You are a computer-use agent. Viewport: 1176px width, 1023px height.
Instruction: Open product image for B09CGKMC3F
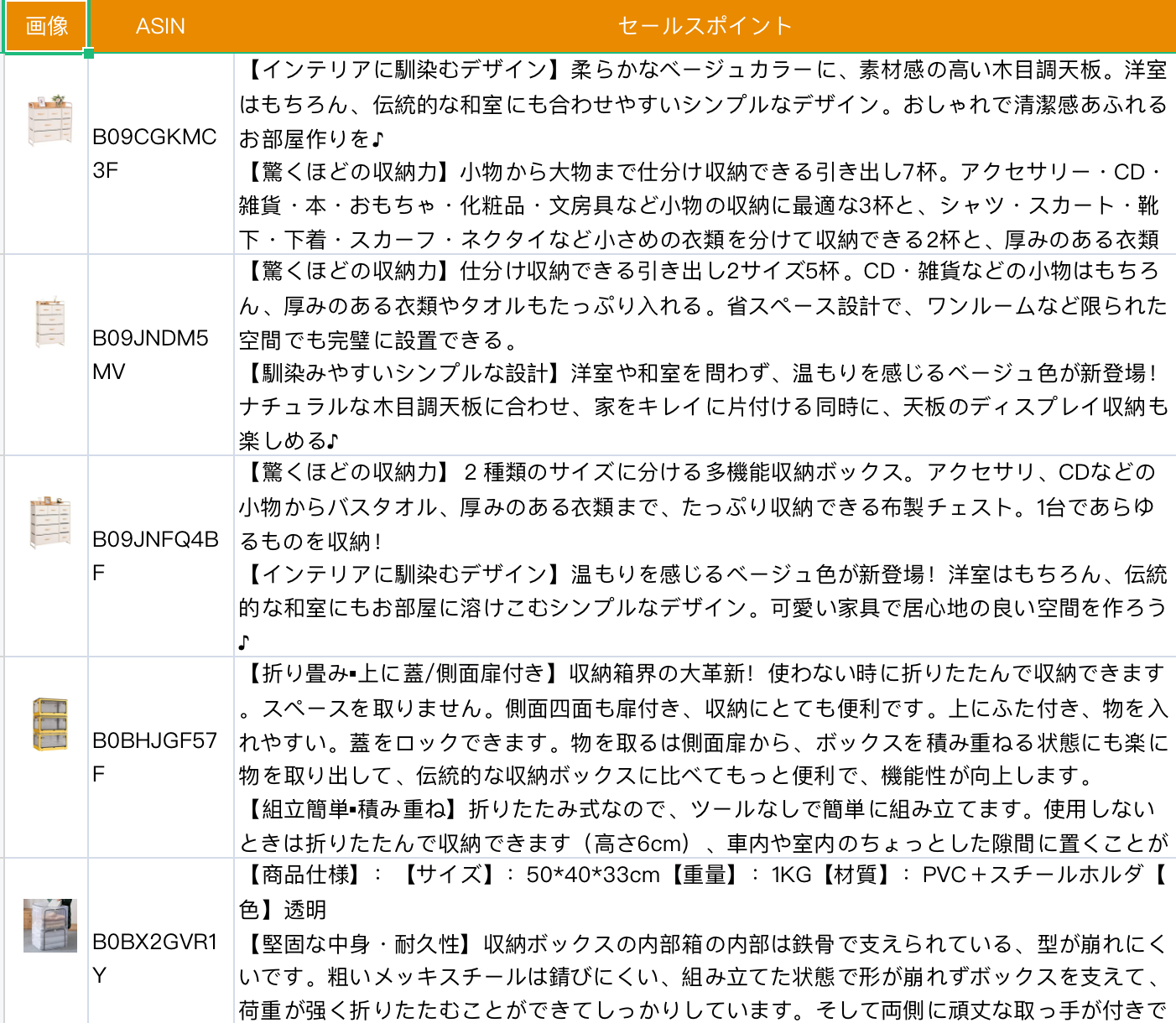(x=49, y=120)
